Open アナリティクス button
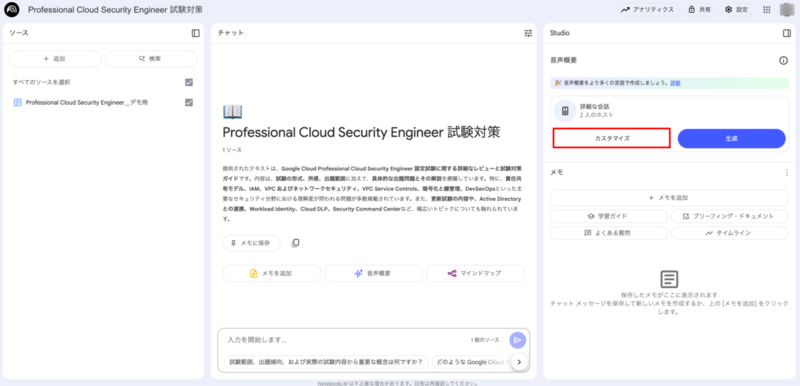Screen dimensions: 800x386 tap(648, 9)
